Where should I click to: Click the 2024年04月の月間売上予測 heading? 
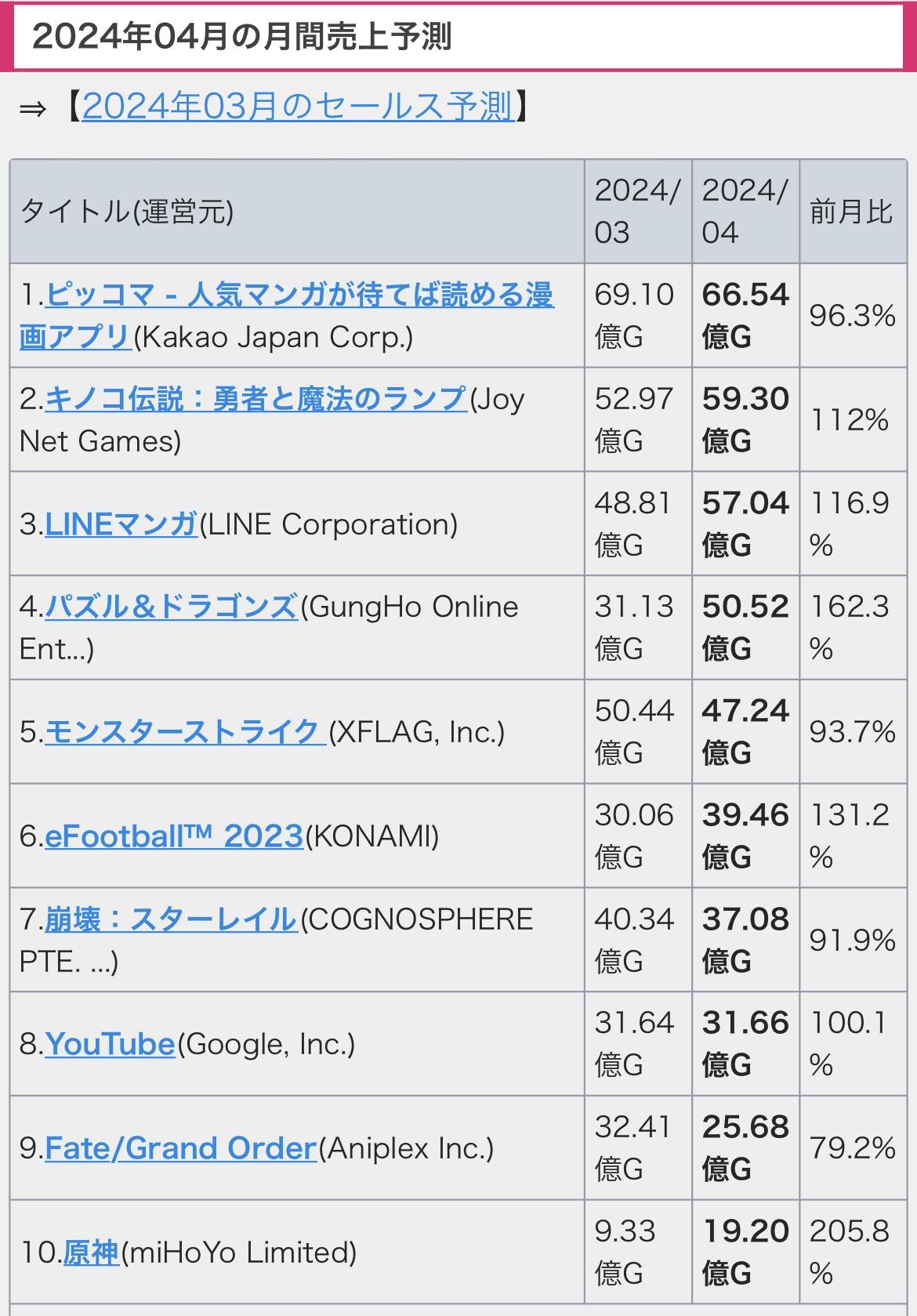pyautogui.click(x=242, y=37)
